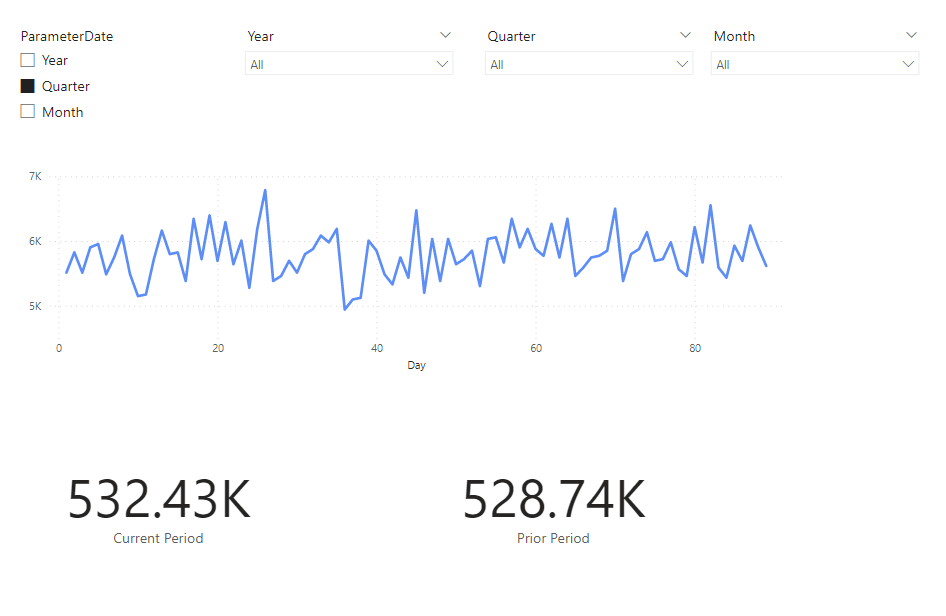Check the Month checkbox under ParameterDate

28,112
